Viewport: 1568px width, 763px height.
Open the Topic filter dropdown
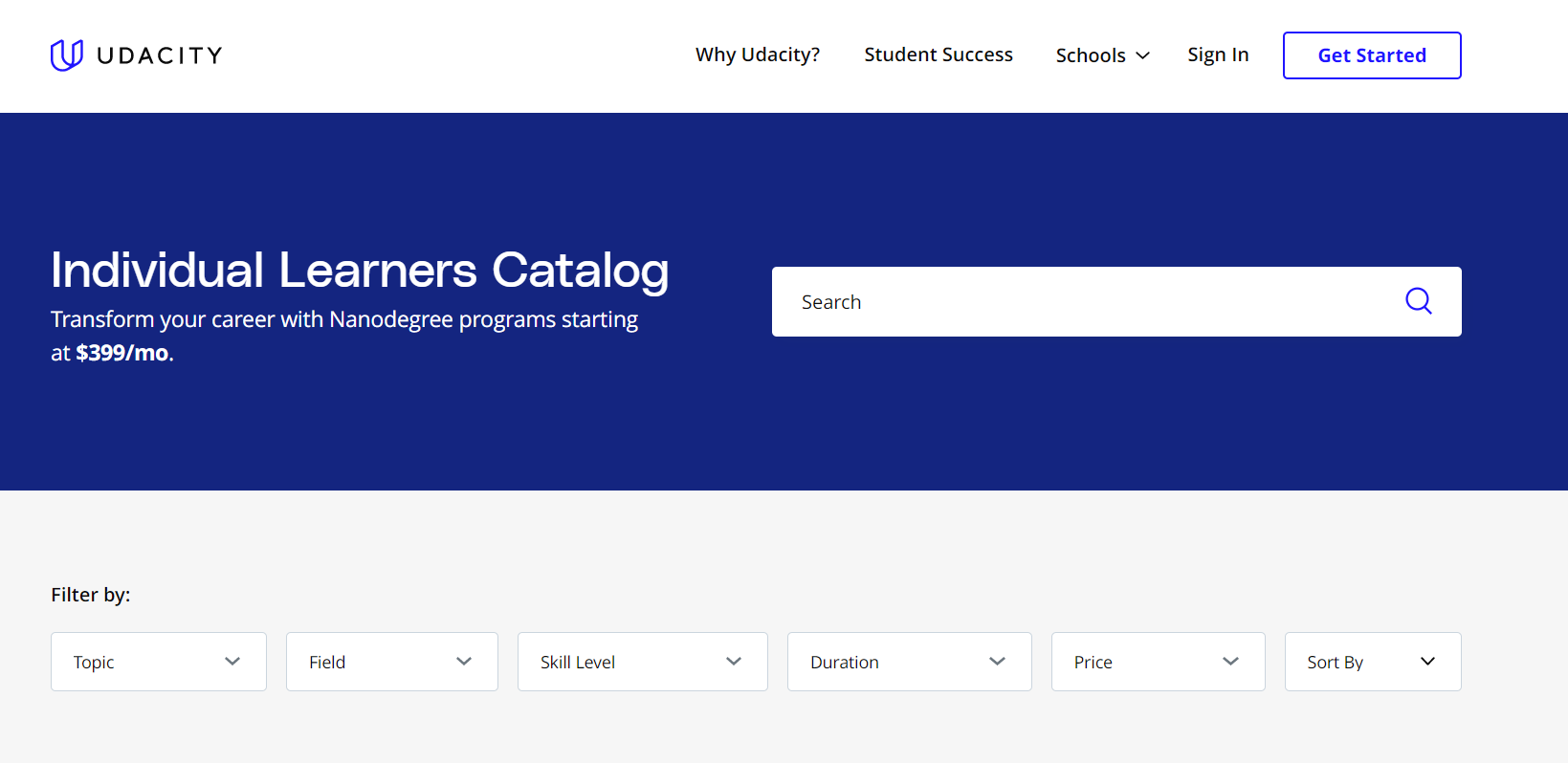coord(159,662)
